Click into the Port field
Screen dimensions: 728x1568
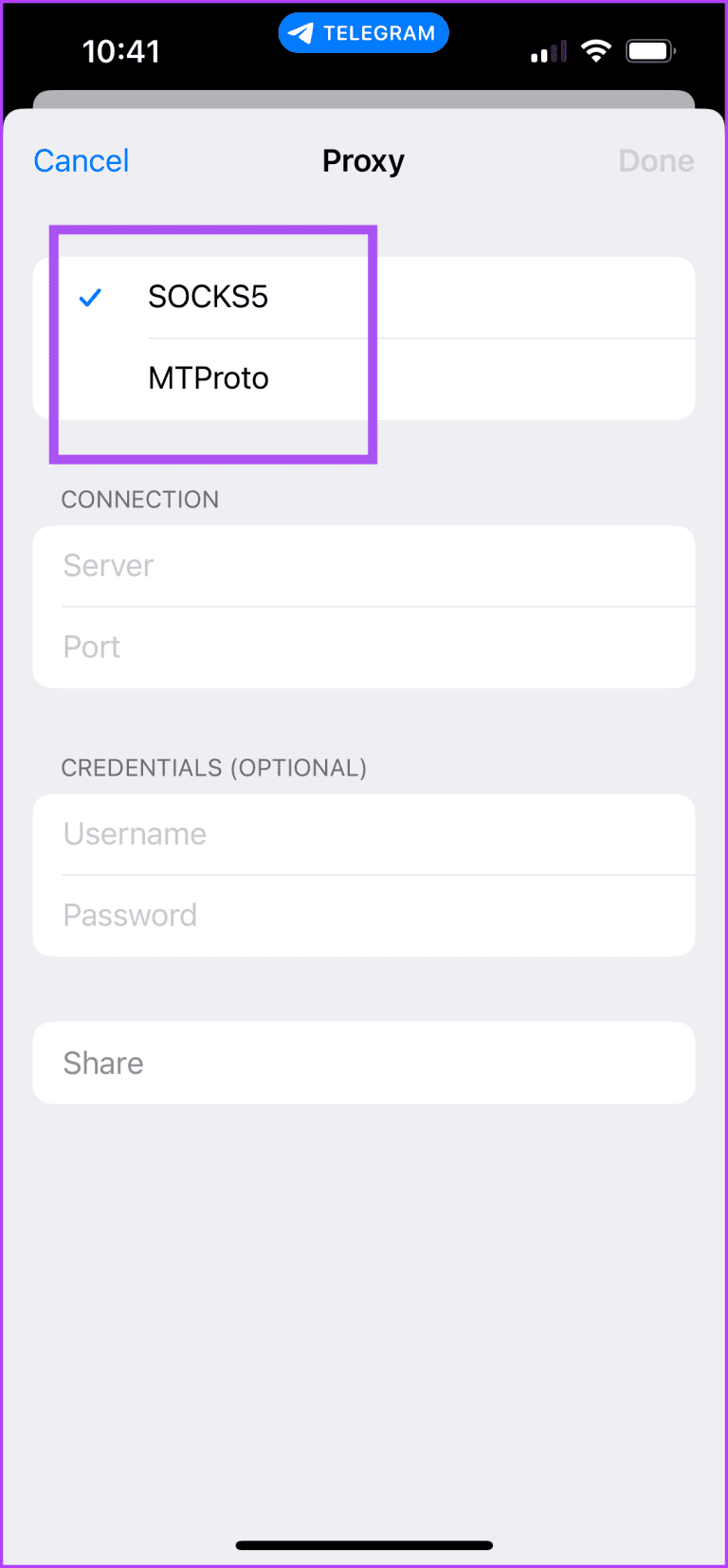click(x=364, y=647)
